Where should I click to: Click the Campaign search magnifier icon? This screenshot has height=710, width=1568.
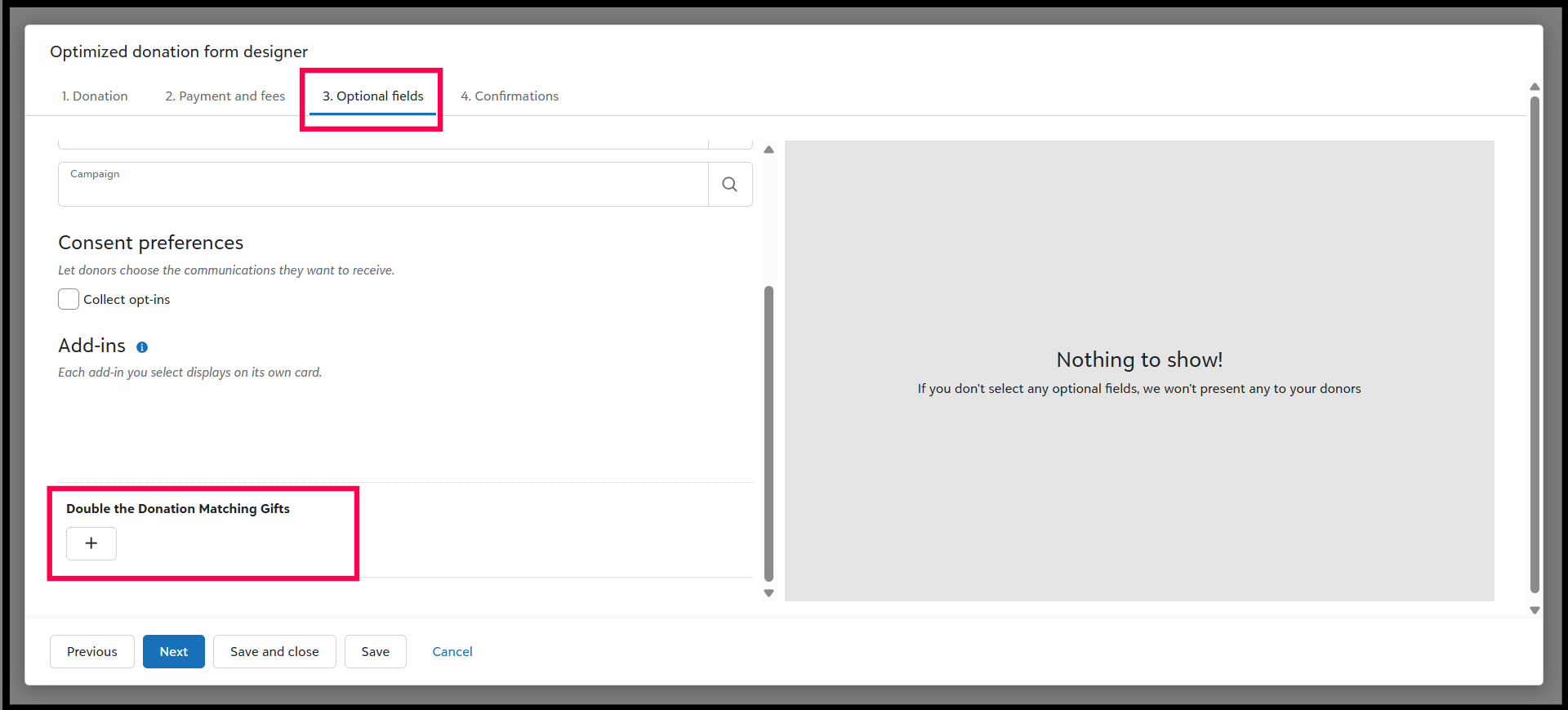coord(729,185)
